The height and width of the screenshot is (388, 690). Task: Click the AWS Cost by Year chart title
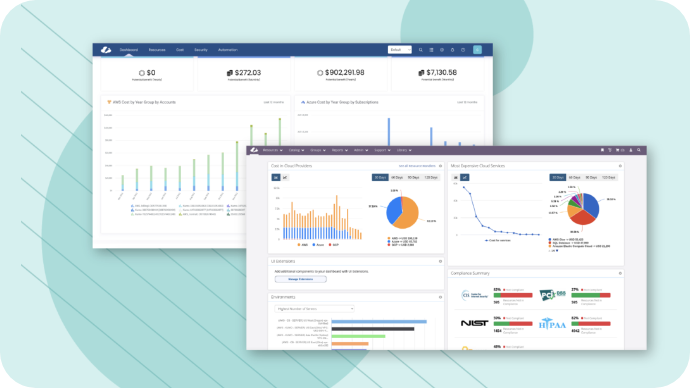coord(144,102)
